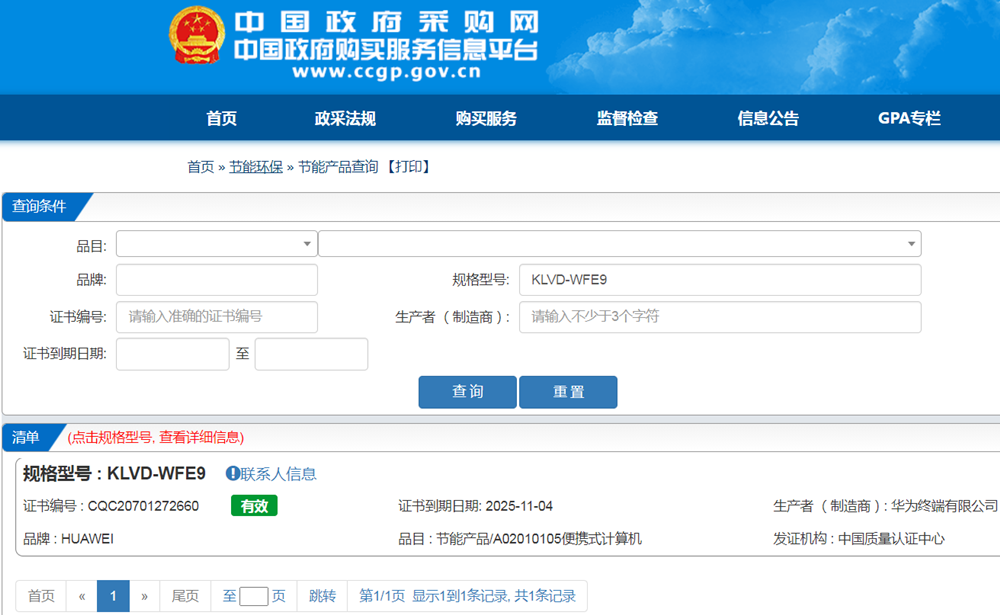Open the 信息公告 navigation item
Image resolution: width=1000 pixels, height=615 pixels.
click(x=768, y=118)
